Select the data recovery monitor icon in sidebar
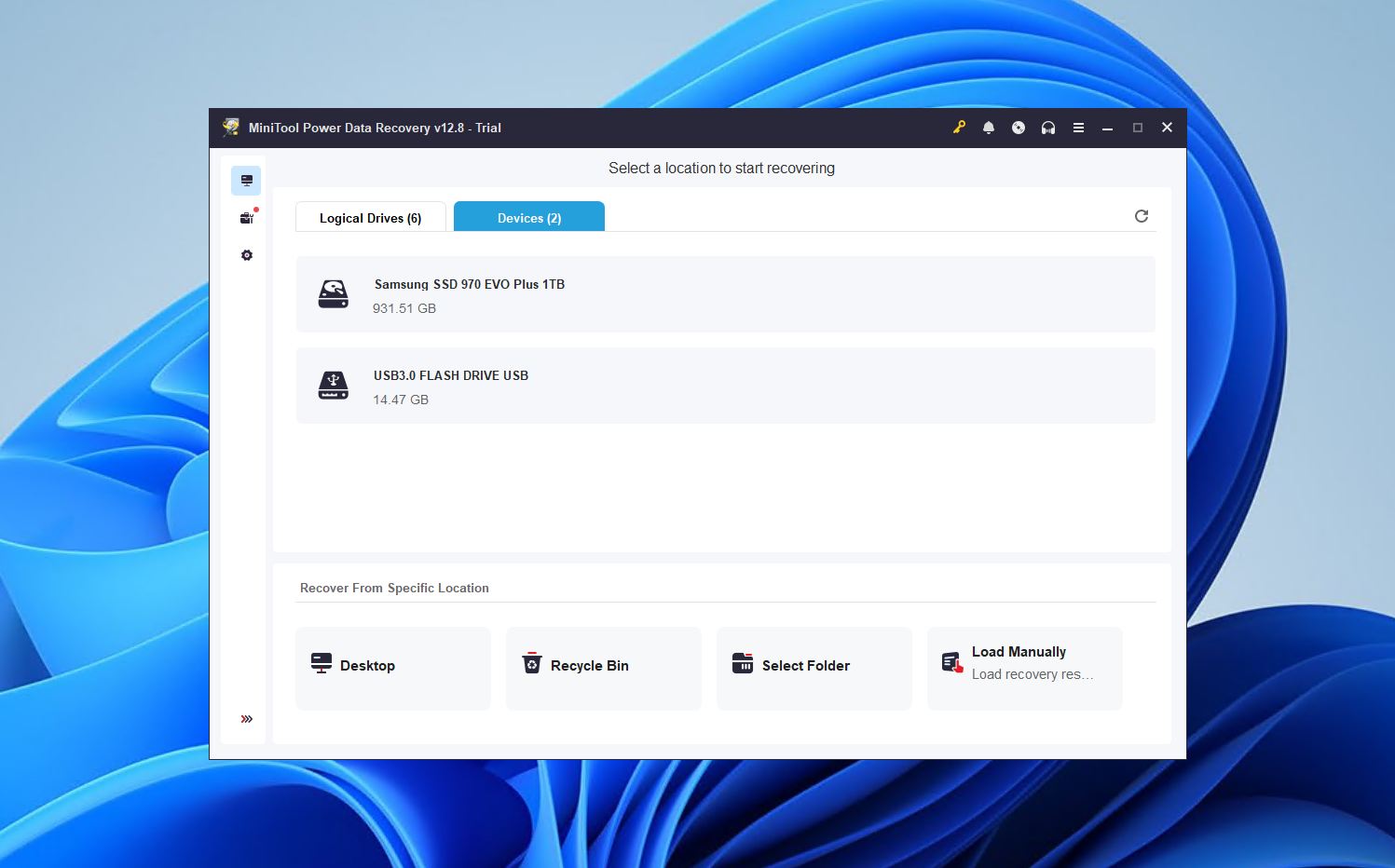The image size is (1395, 868). click(246, 180)
